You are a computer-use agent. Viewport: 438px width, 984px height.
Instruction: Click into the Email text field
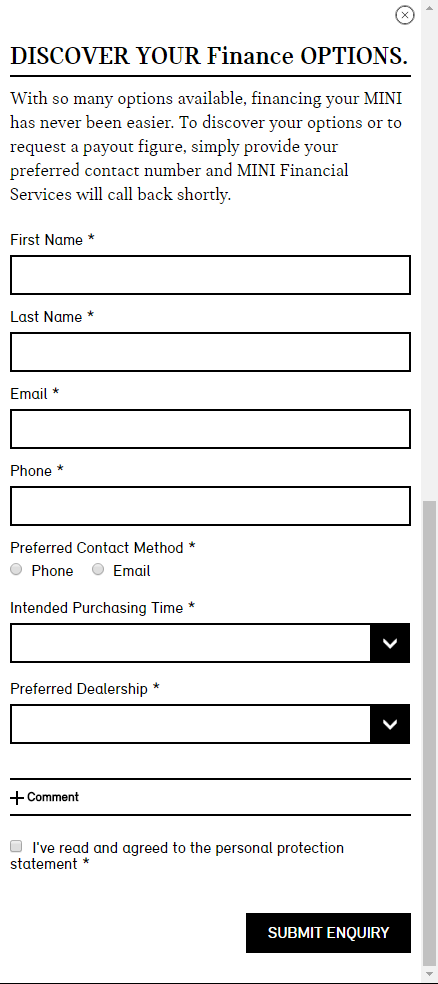point(210,429)
